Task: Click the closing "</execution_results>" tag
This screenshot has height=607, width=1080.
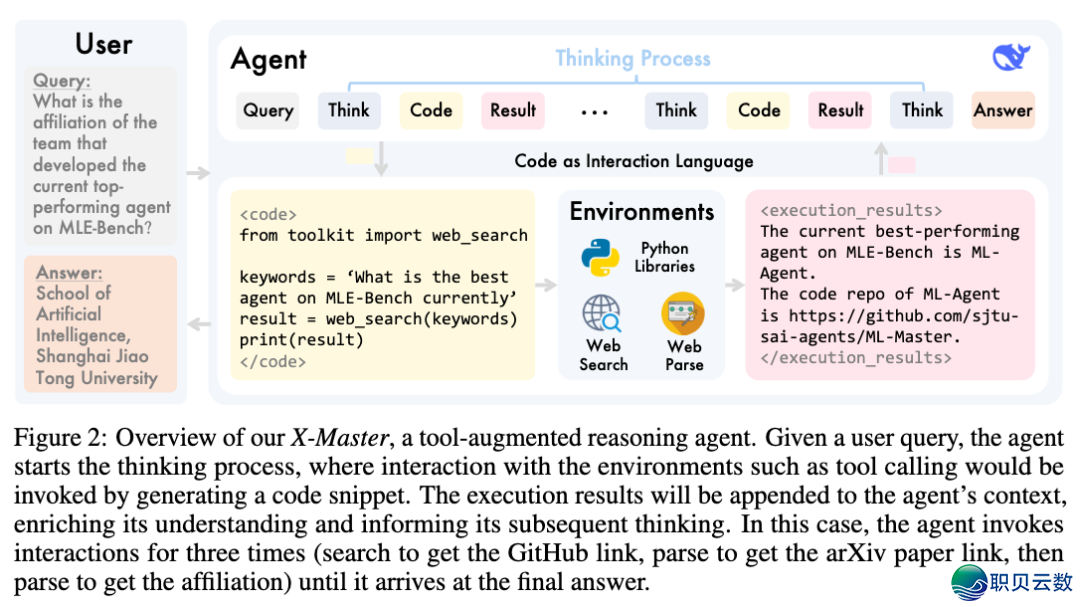Action: (x=856, y=358)
